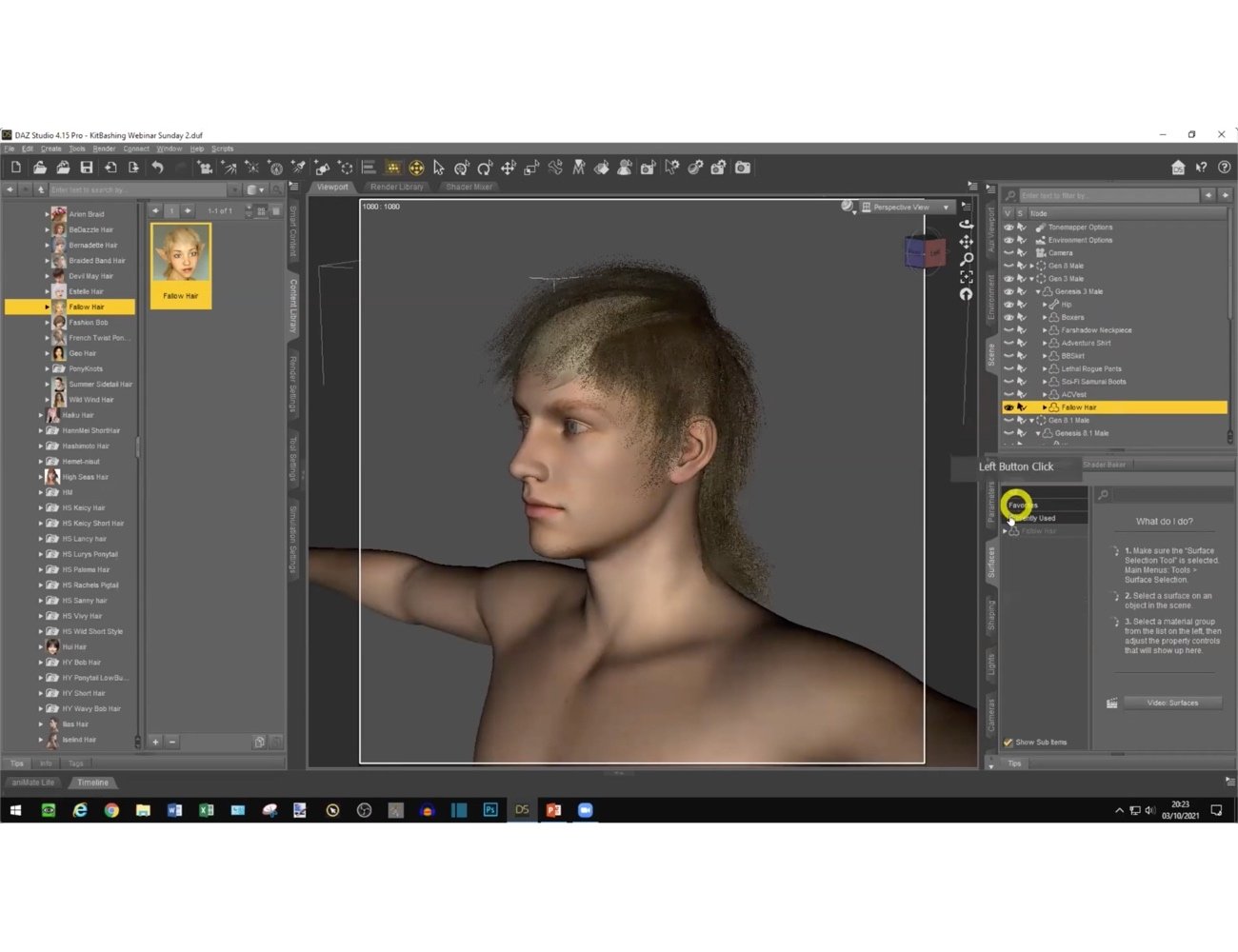Click the What's This help cursor icon

1202,168
